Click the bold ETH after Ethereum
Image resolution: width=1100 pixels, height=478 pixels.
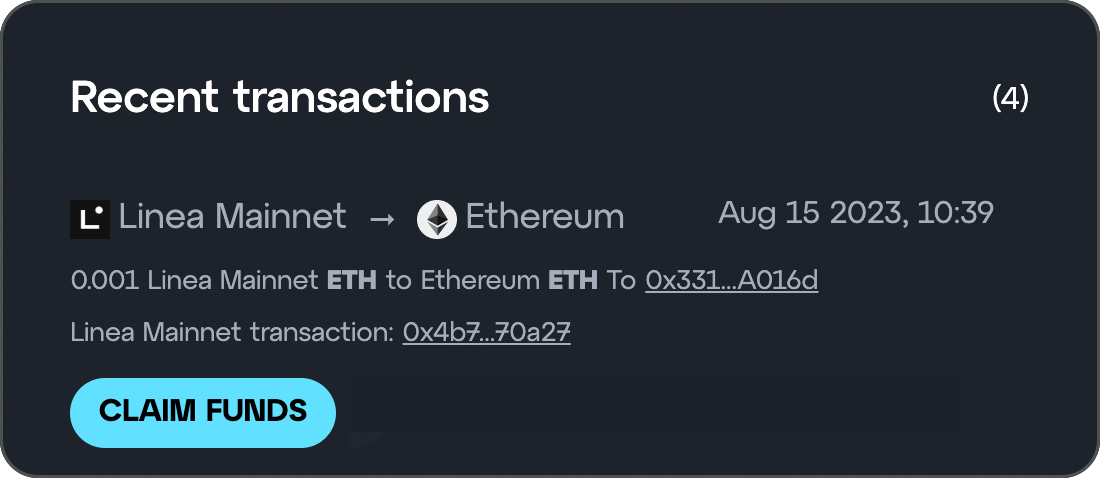pos(573,281)
